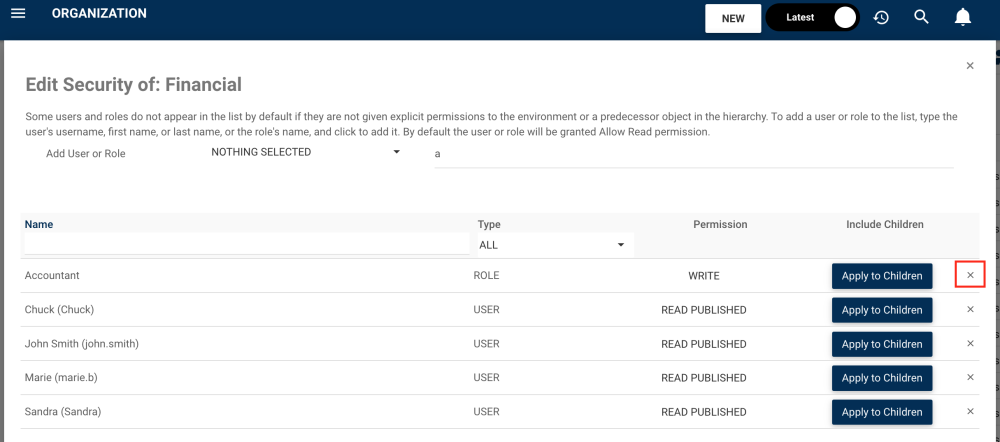Click the NEW button

733,18
